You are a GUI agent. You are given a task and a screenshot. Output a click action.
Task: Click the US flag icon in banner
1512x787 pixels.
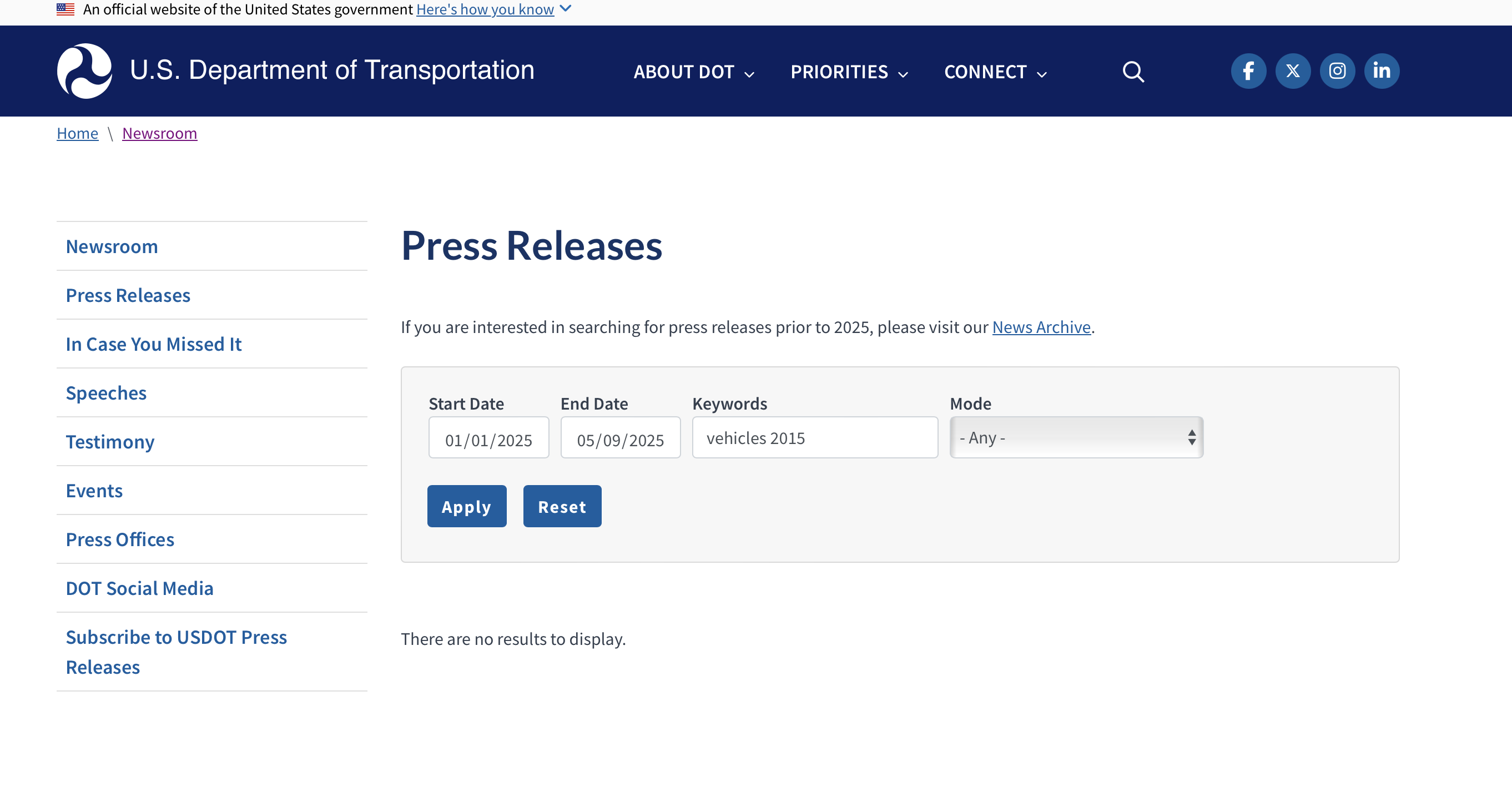65,9
